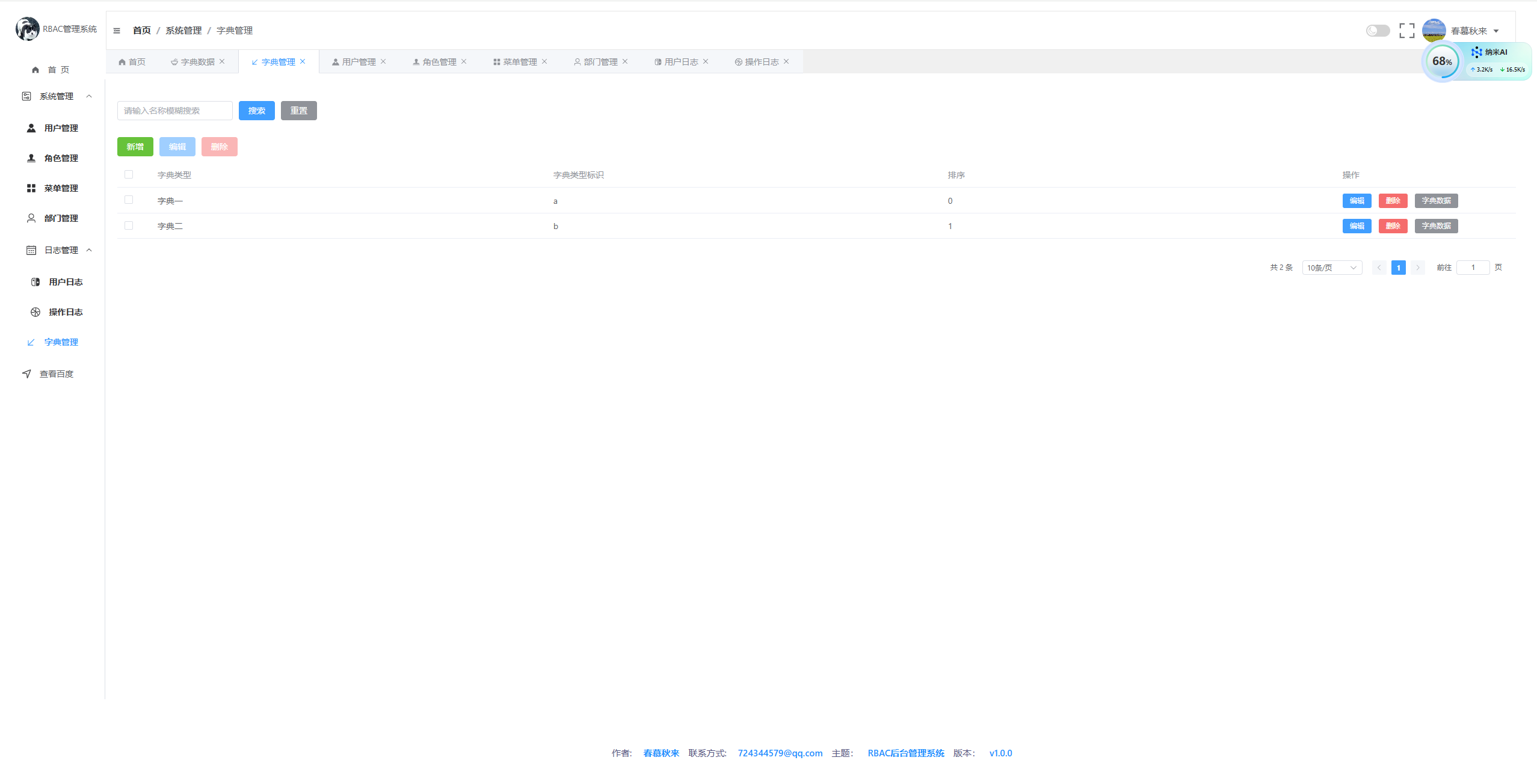Collapse the 系统管理 sidebar group

[89, 96]
